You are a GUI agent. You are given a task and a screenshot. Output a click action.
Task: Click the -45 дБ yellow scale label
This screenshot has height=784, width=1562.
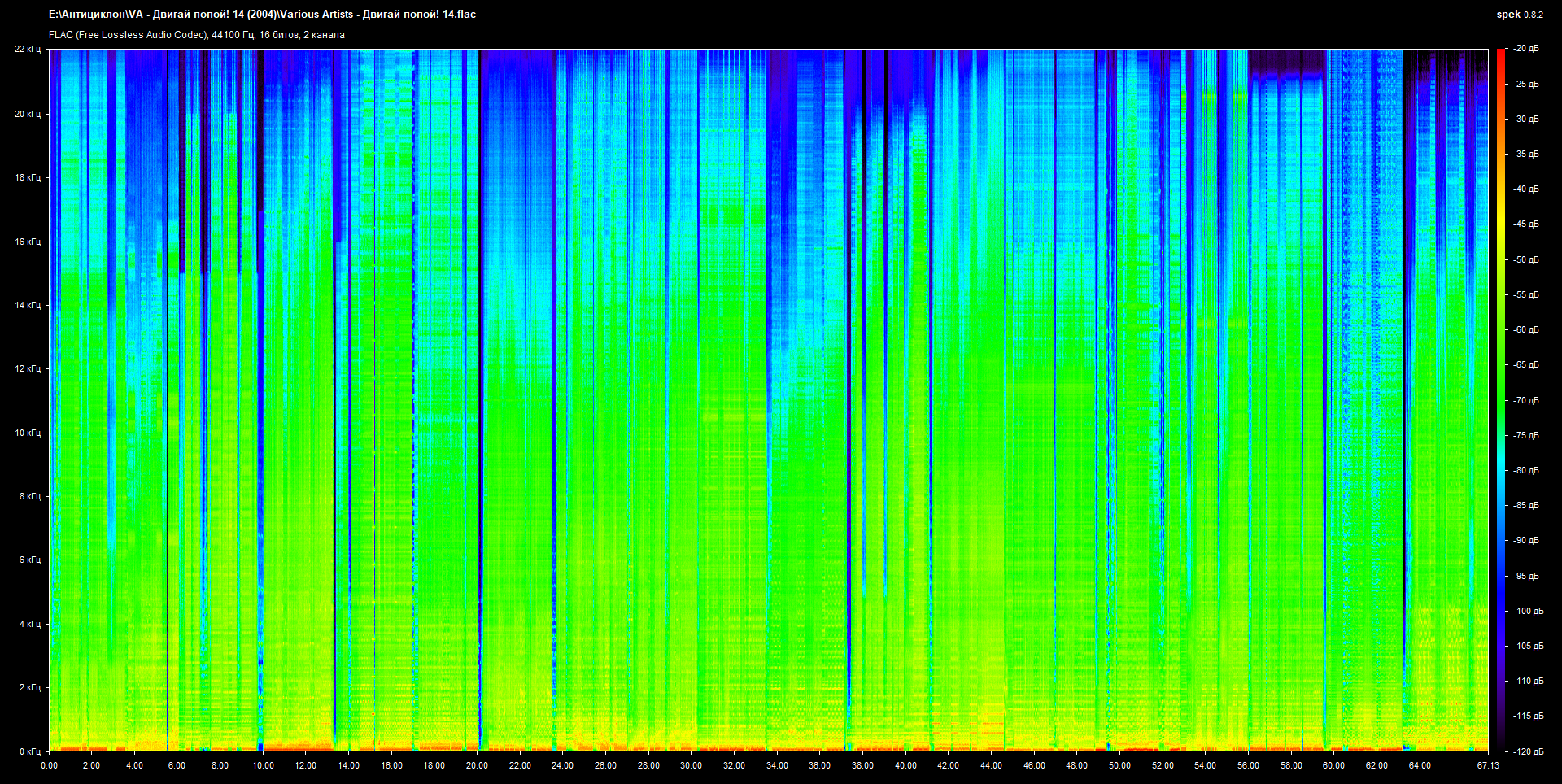pos(1525,224)
